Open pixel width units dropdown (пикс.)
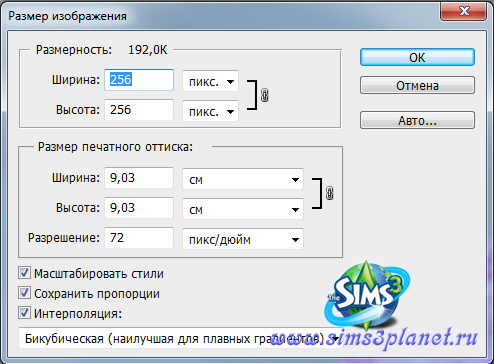 click(211, 81)
